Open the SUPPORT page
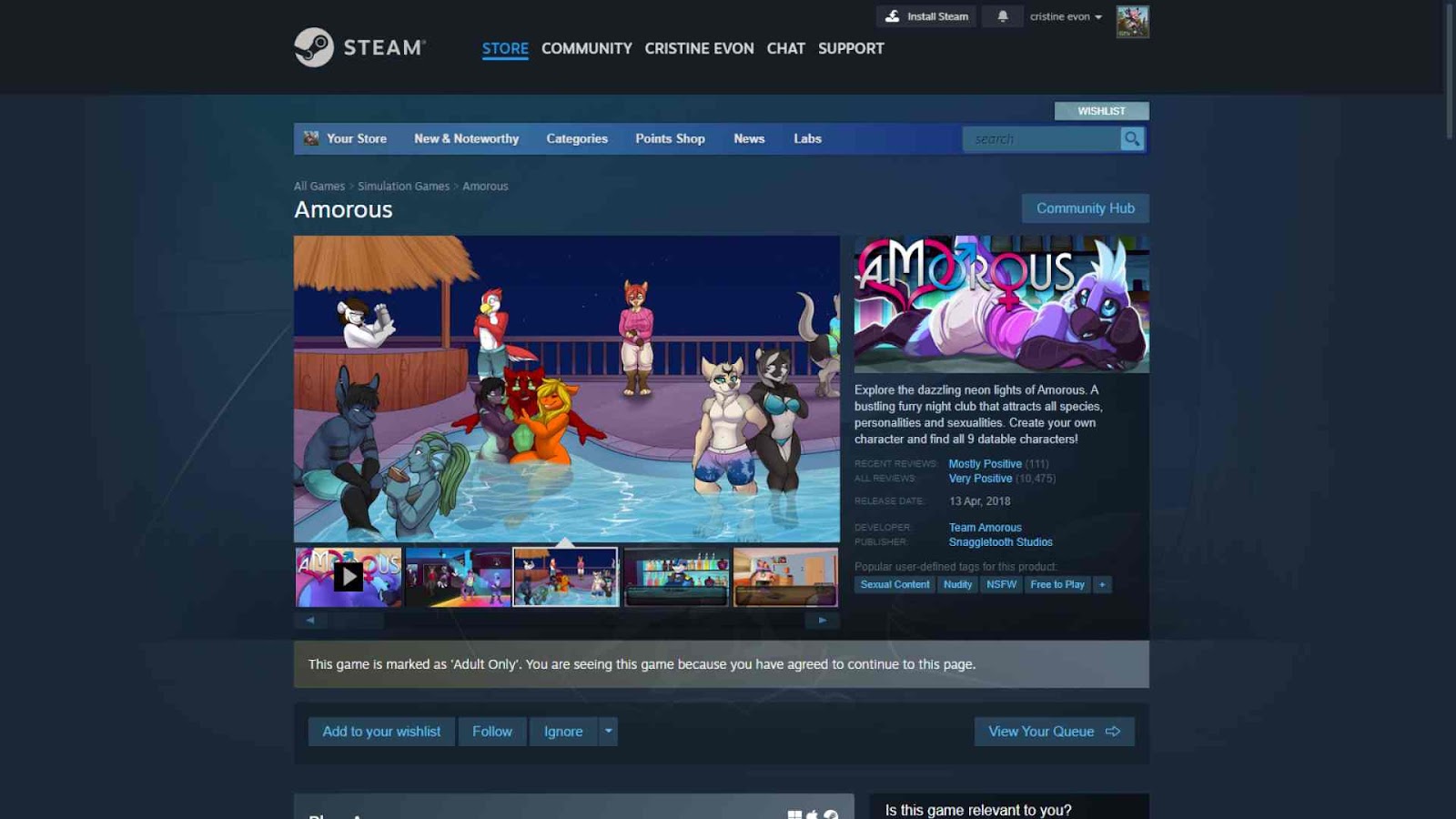 (x=851, y=48)
